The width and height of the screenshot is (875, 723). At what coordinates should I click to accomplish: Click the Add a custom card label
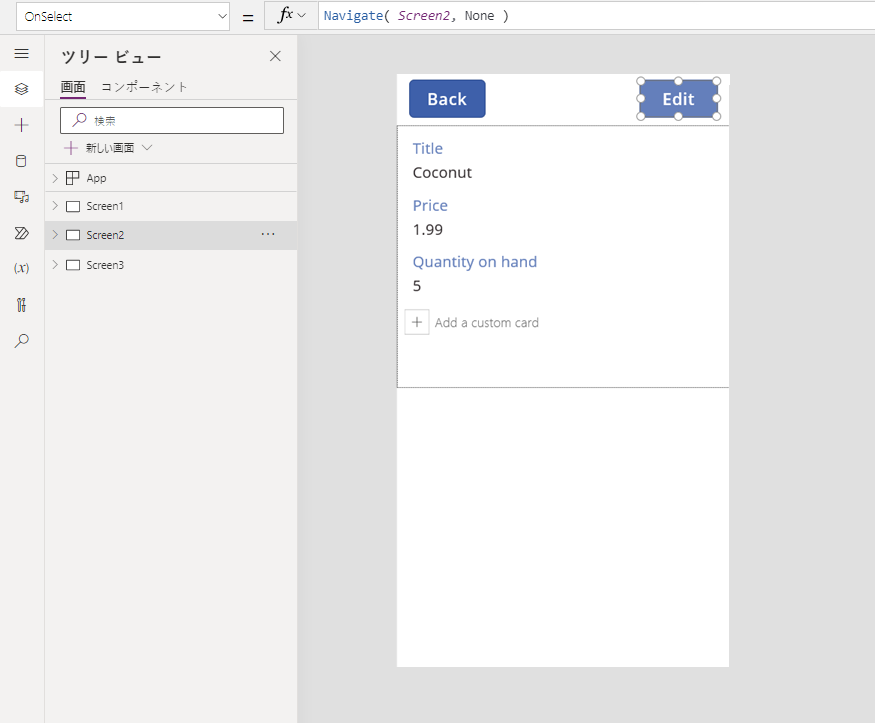click(x=487, y=322)
